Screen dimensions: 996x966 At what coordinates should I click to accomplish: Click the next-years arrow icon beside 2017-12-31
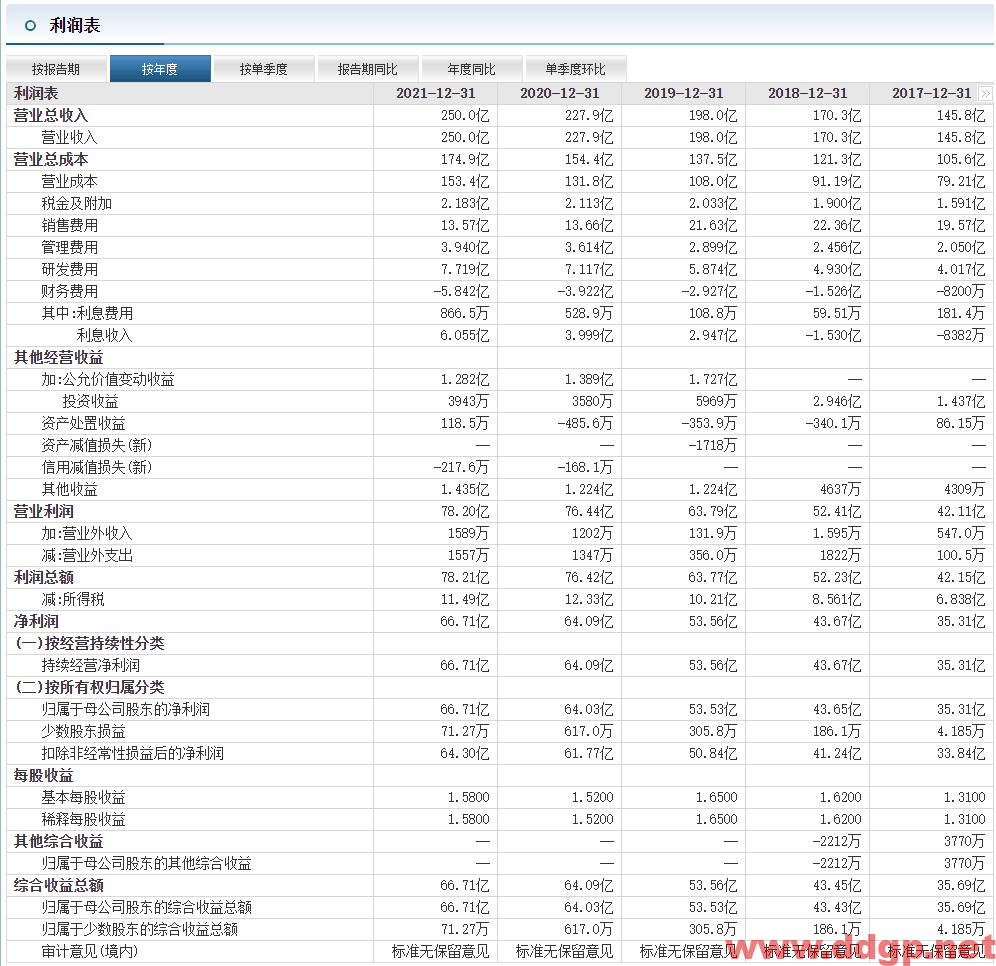pos(985,94)
